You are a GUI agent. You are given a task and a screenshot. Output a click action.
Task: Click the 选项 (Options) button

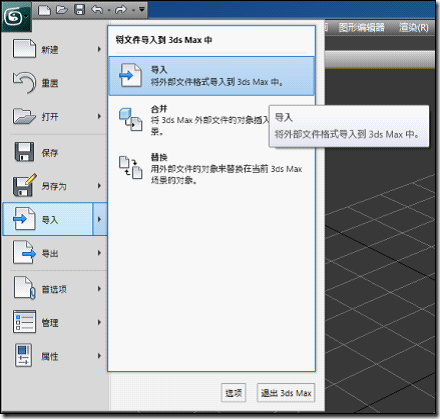click(233, 393)
